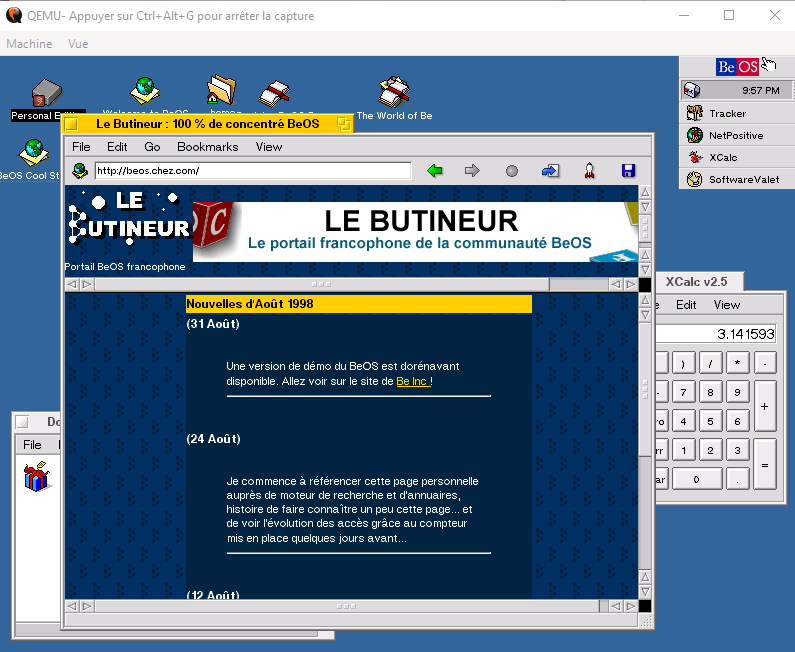795x652 pixels.
Task: Click the mailbox icon in Deskbar tray
Action: (x=692, y=90)
